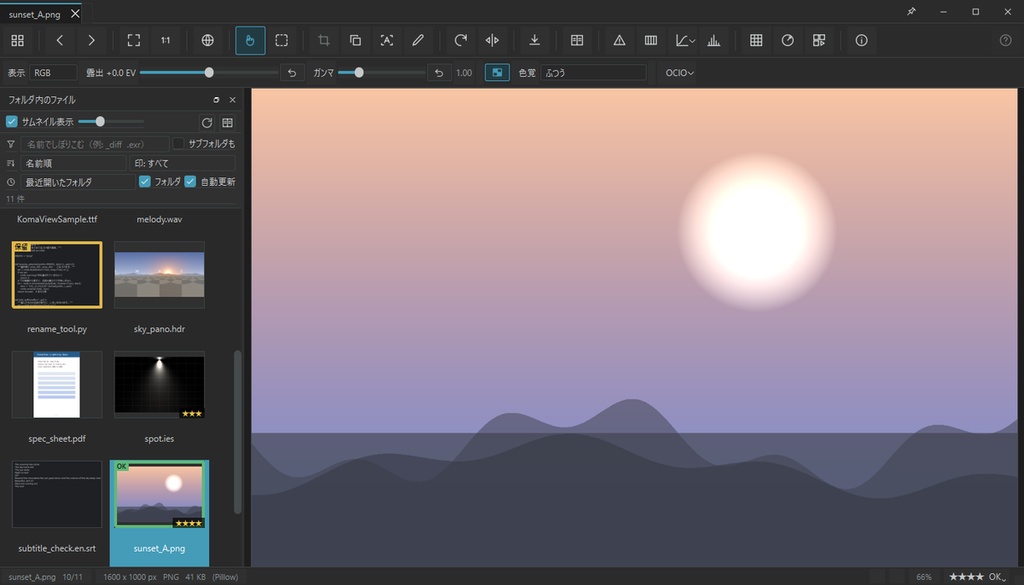The height and width of the screenshot is (585, 1024).
Task: Click the download/export arrow icon
Action: 534,40
